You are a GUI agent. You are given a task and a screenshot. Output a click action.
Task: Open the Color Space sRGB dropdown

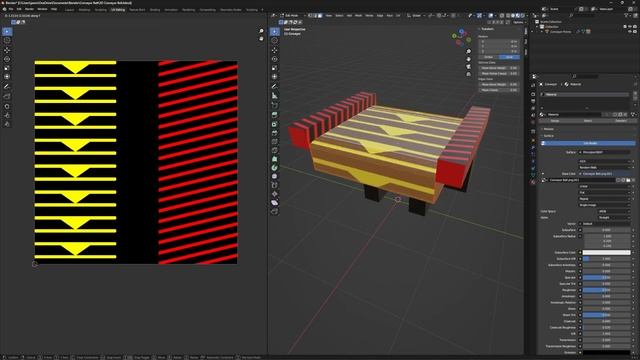[613, 211]
